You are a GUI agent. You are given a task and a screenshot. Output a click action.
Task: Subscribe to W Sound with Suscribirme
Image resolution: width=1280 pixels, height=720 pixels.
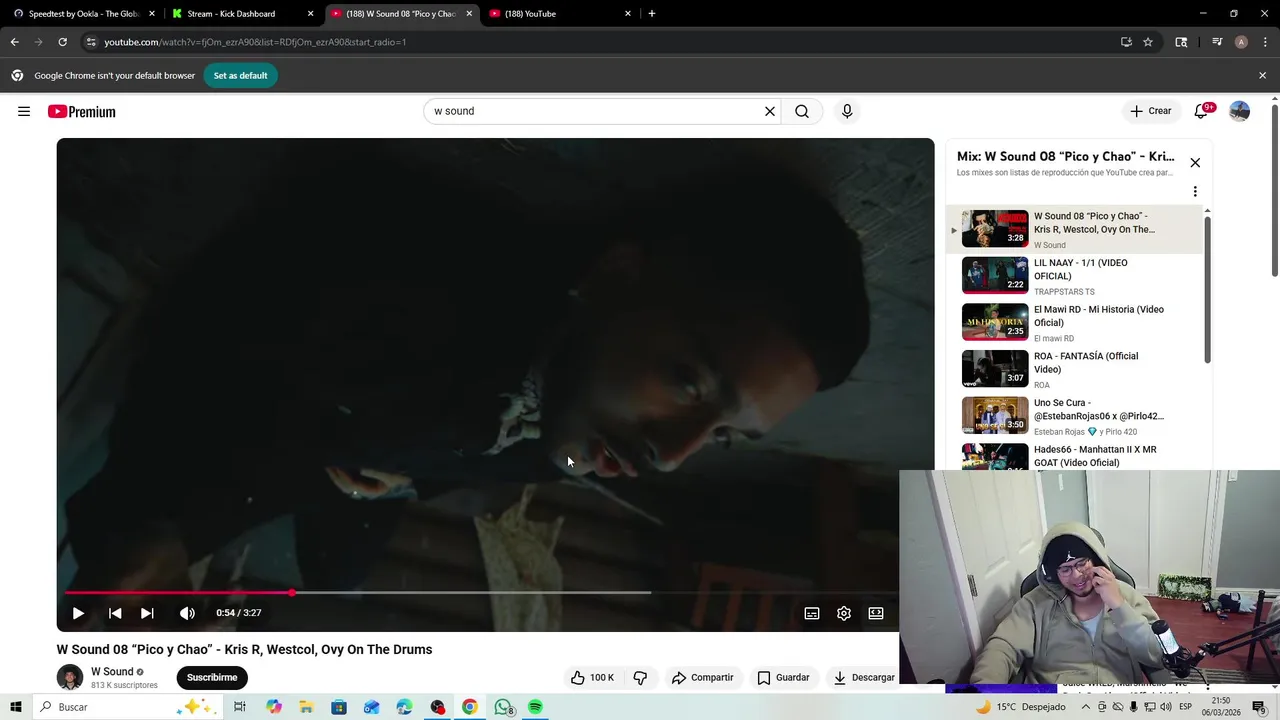(212, 677)
